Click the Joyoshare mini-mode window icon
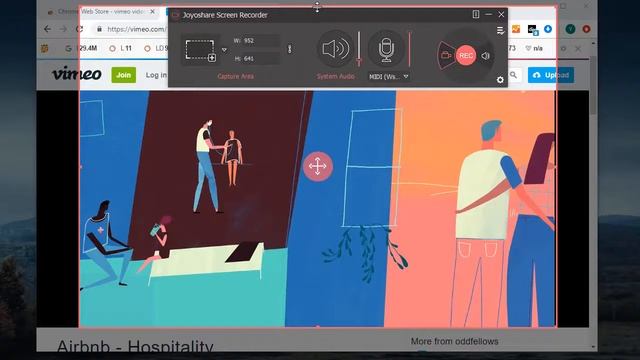 click(x=476, y=15)
